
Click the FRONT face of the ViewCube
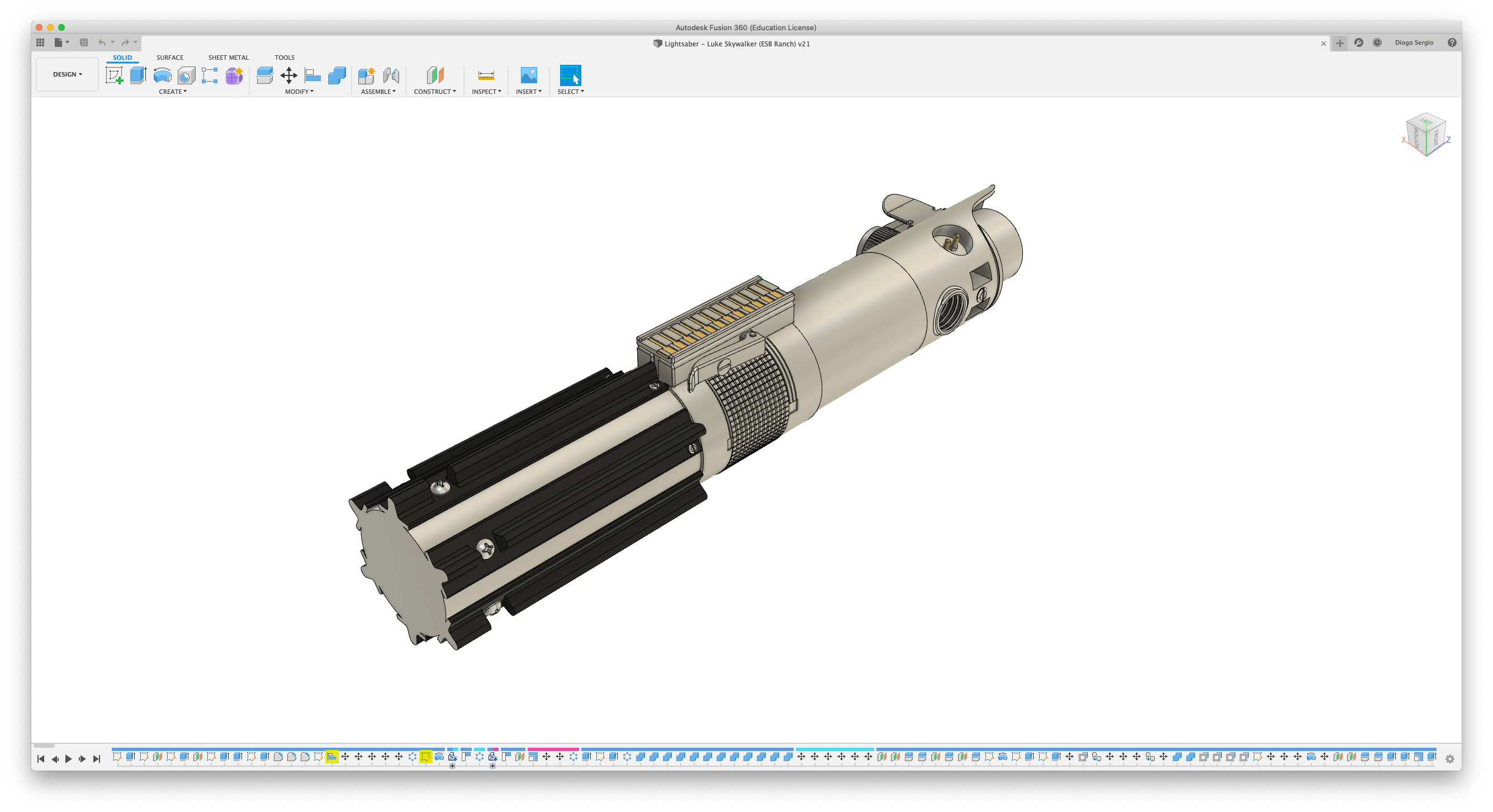click(x=1436, y=137)
